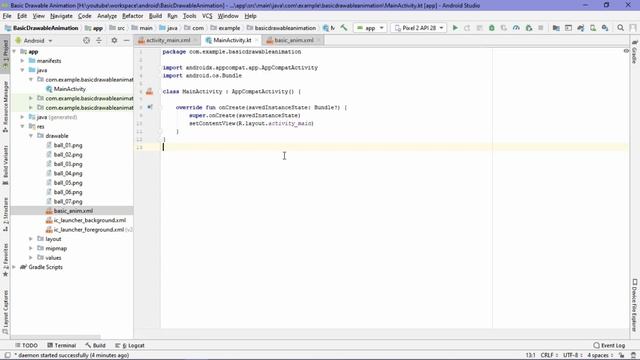Viewport: 640px width, 360px height.
Task: Open AVD Manager icon in toolbar
Action: pos(593,28)
